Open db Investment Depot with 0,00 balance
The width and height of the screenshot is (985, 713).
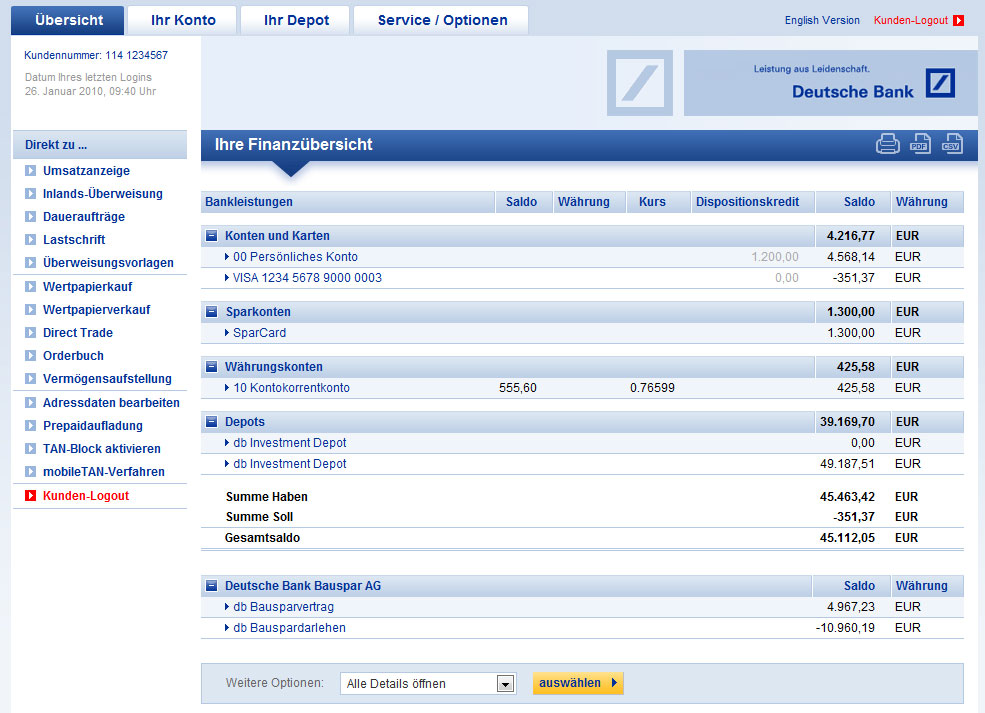point(290,443)
